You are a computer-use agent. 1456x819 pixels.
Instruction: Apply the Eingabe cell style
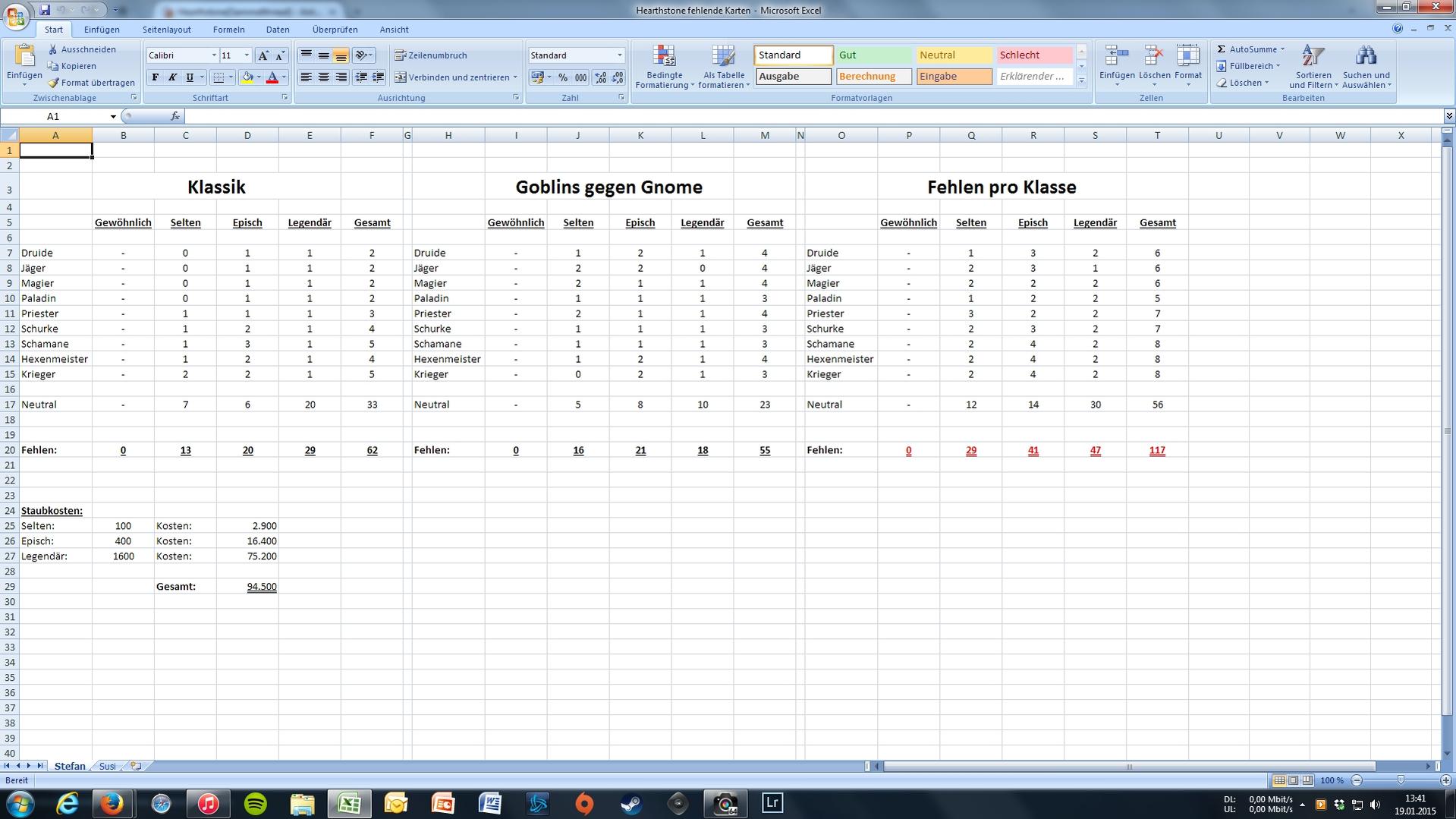pos(954,77)
